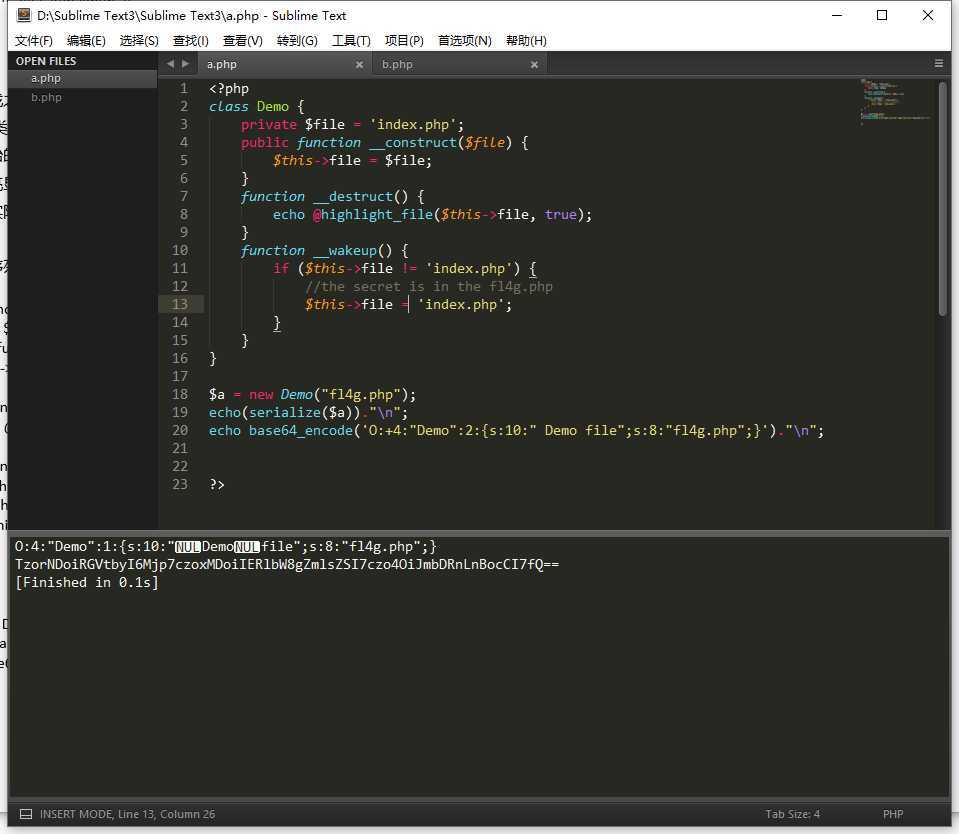Viewport: 959px width, 834px height.
Task: Open the 工具(T) menu
Action: [351, 40]
